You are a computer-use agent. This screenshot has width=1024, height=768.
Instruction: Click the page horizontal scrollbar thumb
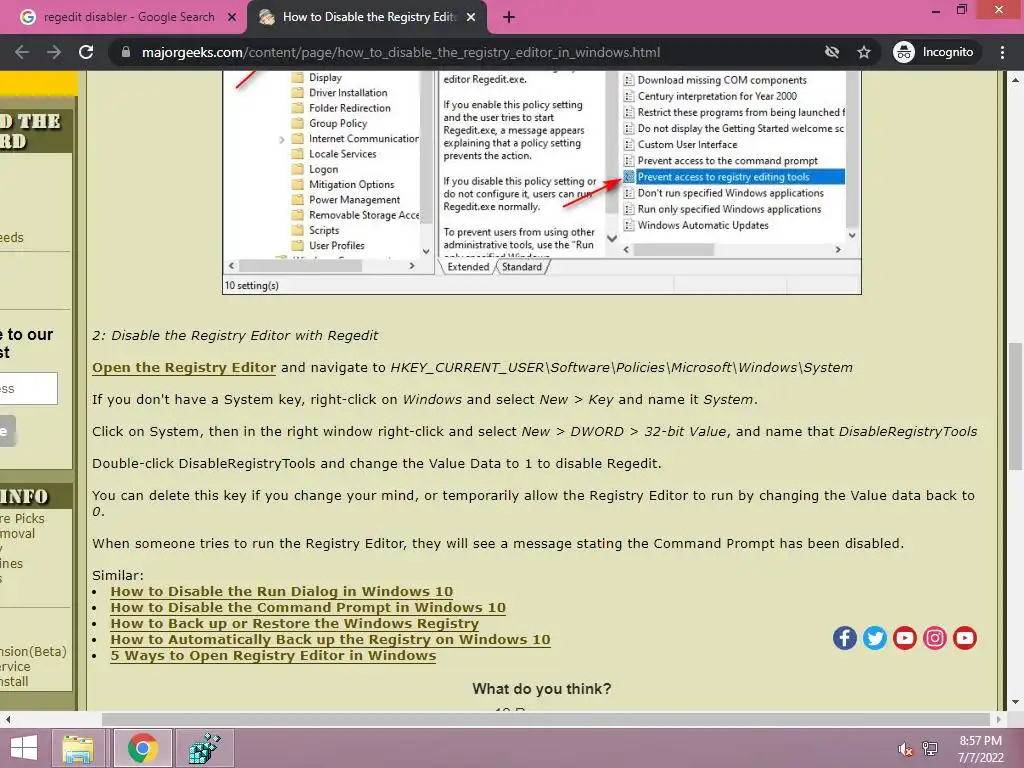(544, 719)
